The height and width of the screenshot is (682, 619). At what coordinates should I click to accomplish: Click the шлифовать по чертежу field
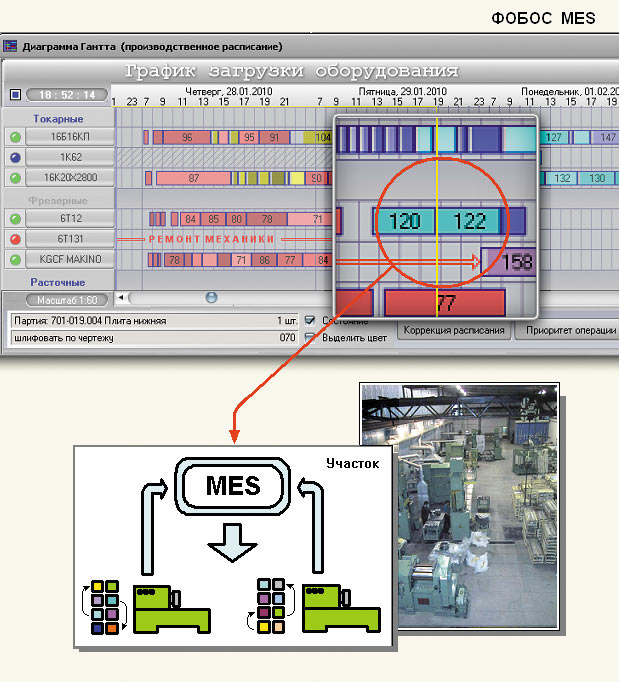click(155, 338)
